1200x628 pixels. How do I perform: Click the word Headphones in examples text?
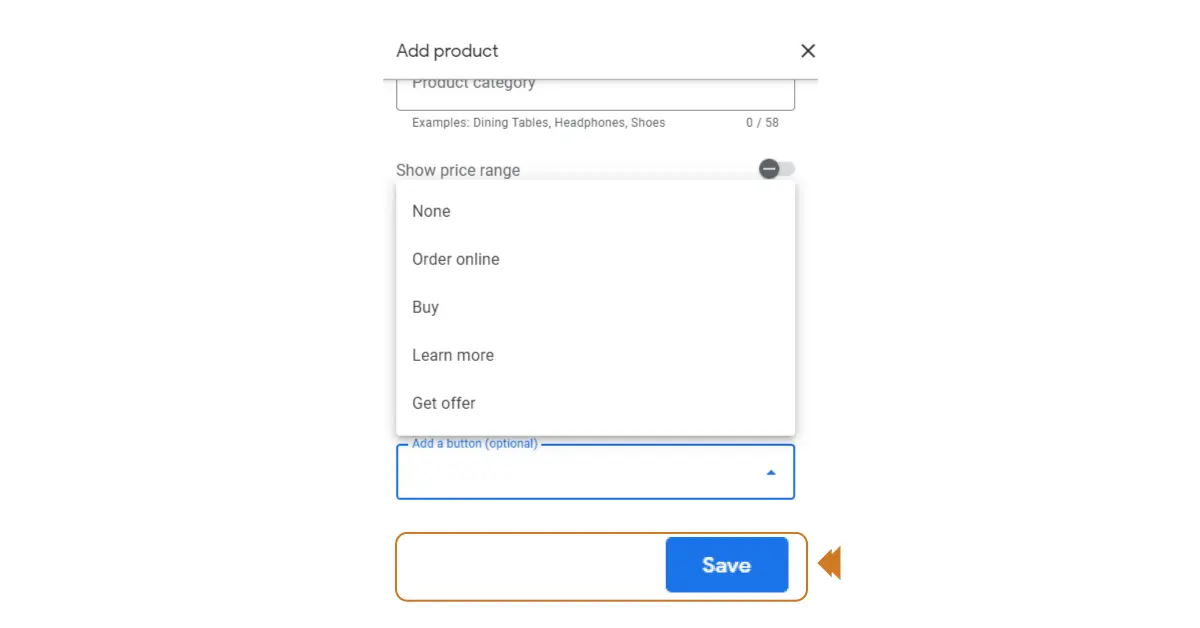tap(590, 123)
